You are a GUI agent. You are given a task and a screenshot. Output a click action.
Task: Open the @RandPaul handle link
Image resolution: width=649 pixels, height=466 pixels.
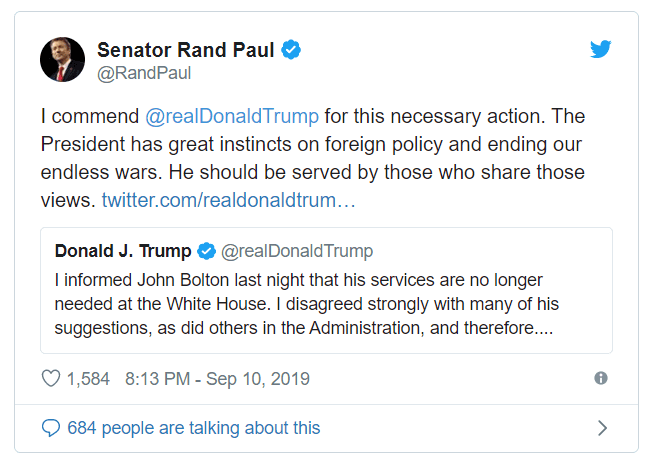tap(143, 73)
